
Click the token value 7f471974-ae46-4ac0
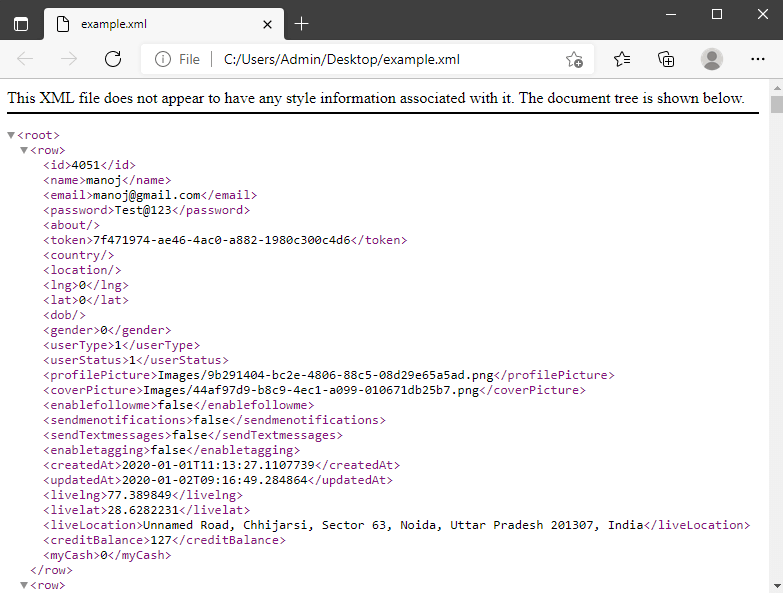[222, 240]
